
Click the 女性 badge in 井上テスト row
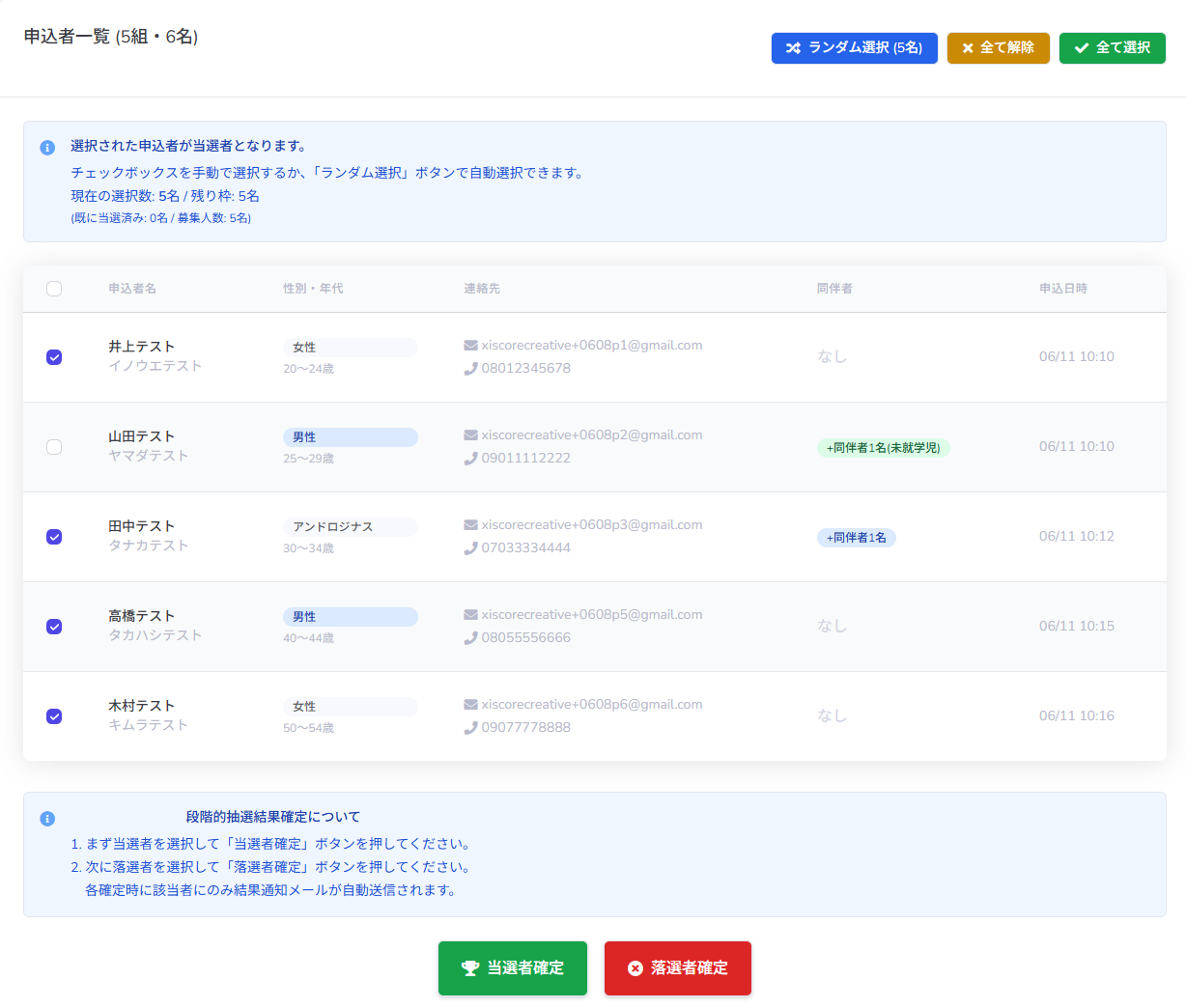[351, 348]
